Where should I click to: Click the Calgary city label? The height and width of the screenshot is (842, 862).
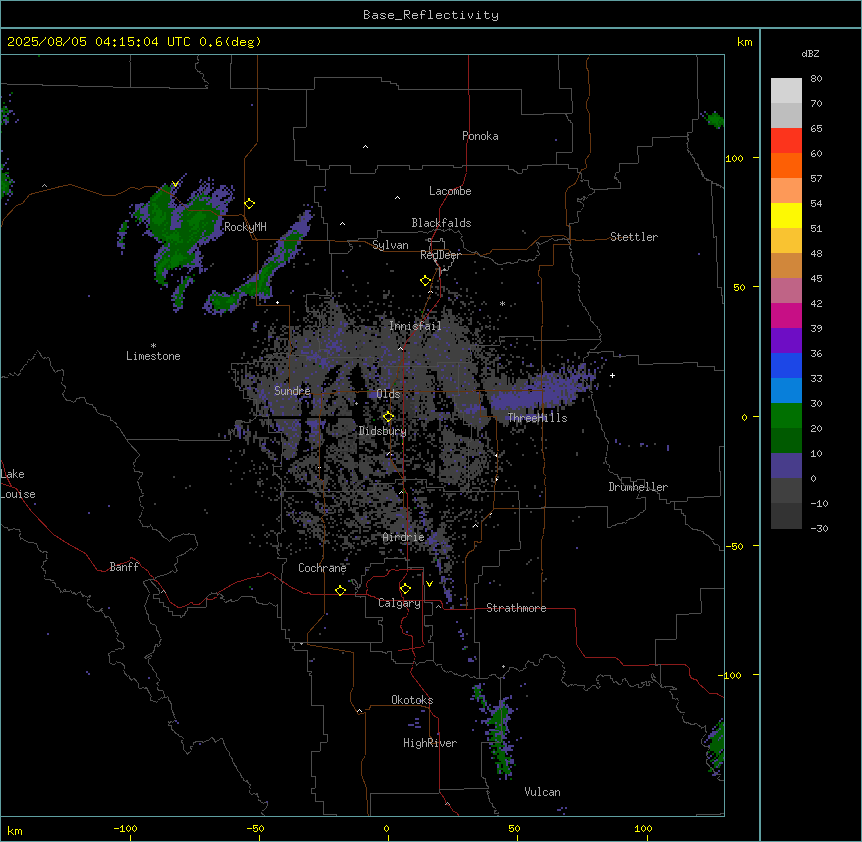coord(400,603)
